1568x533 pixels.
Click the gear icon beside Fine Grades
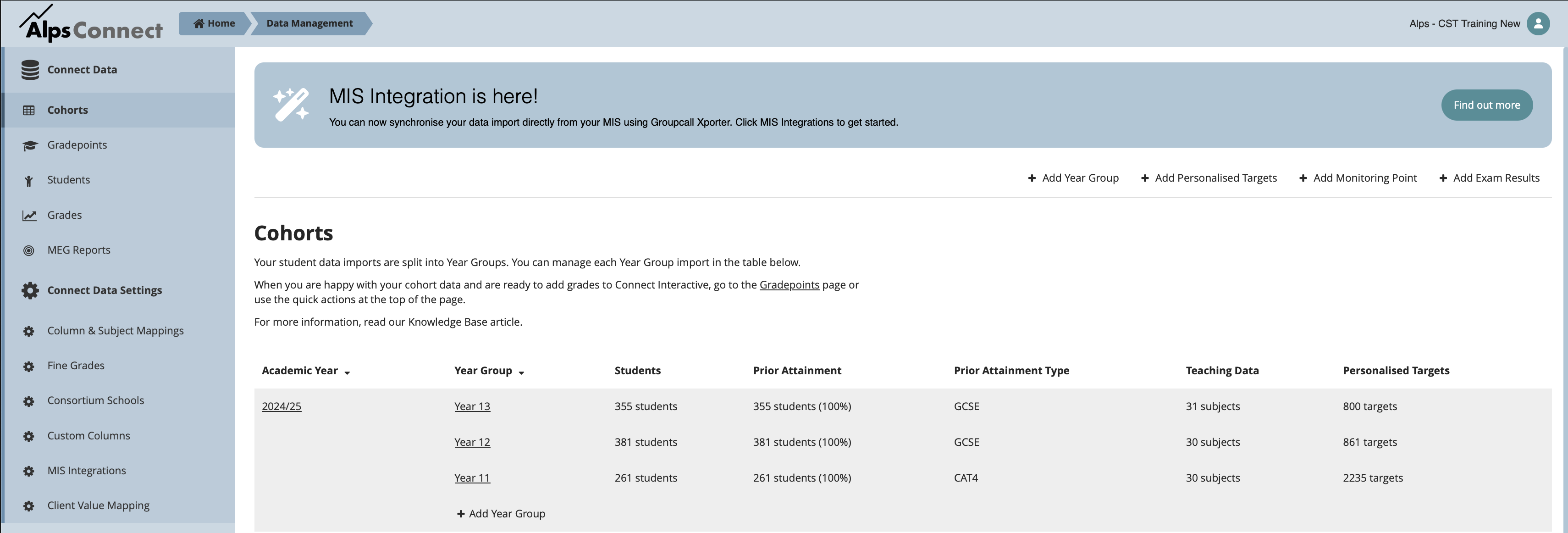28,366
